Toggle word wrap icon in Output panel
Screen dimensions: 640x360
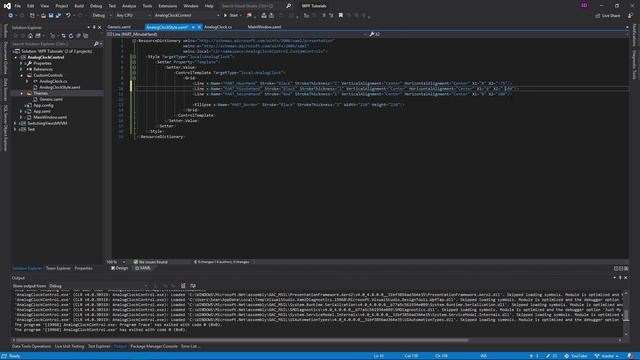coord(193,286)
